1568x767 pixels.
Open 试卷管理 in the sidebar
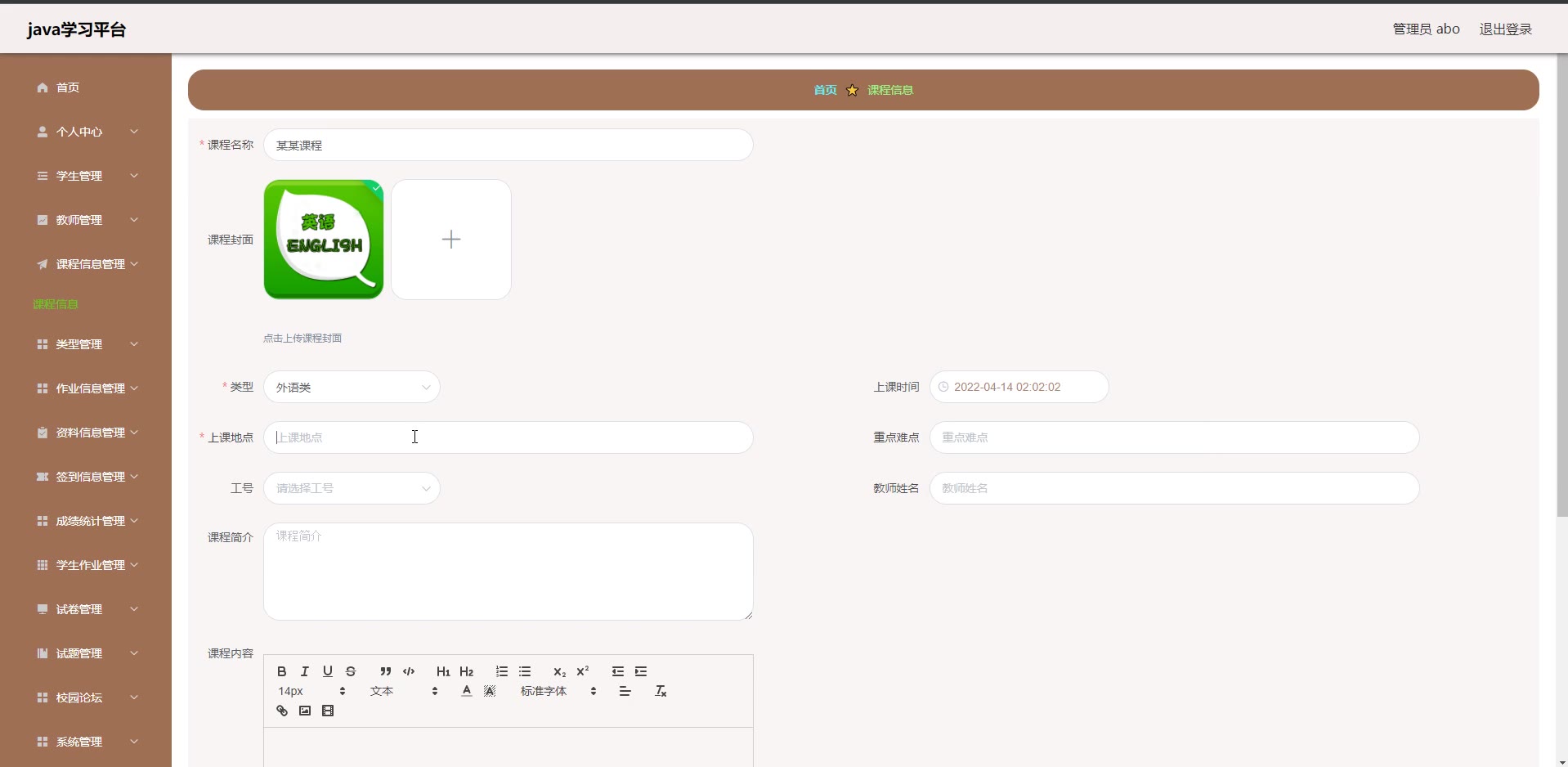86,609
